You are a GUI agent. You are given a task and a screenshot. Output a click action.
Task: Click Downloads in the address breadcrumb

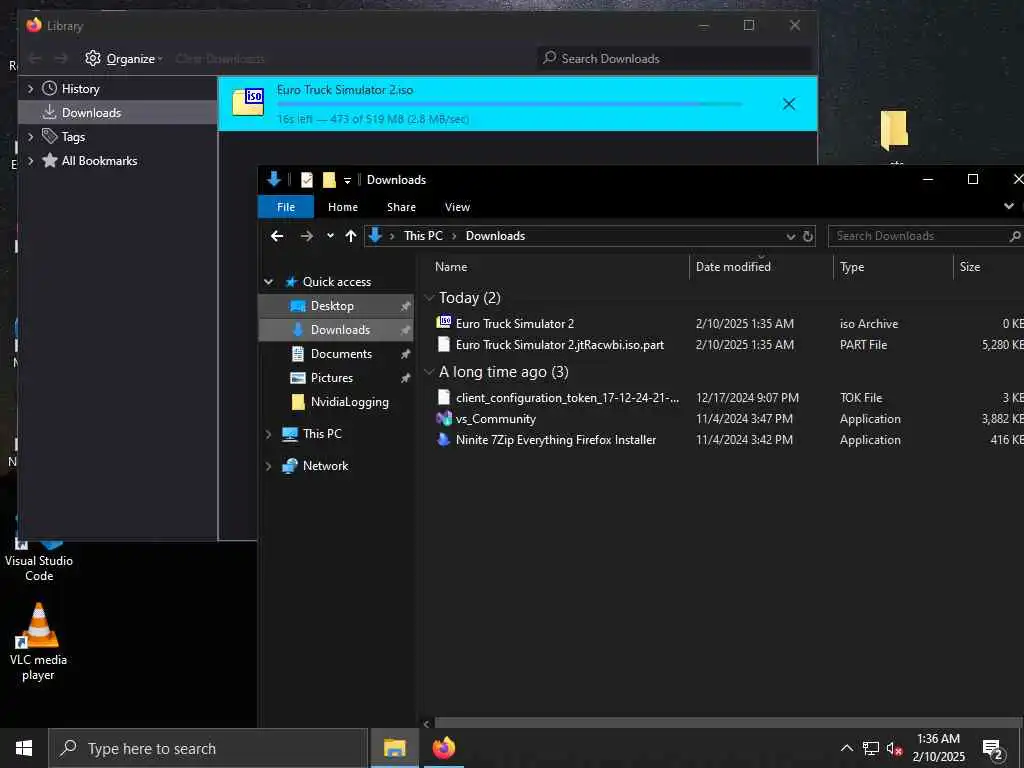(495, 236)
